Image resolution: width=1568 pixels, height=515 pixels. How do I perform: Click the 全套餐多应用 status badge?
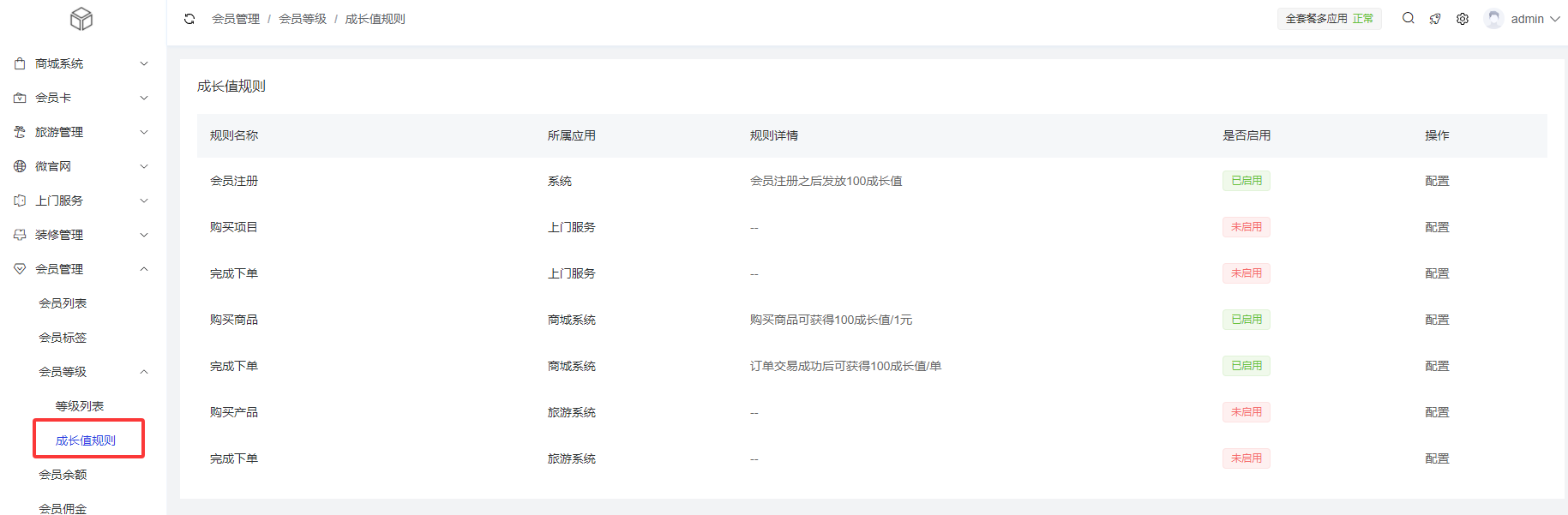(x=1329, y=19)
